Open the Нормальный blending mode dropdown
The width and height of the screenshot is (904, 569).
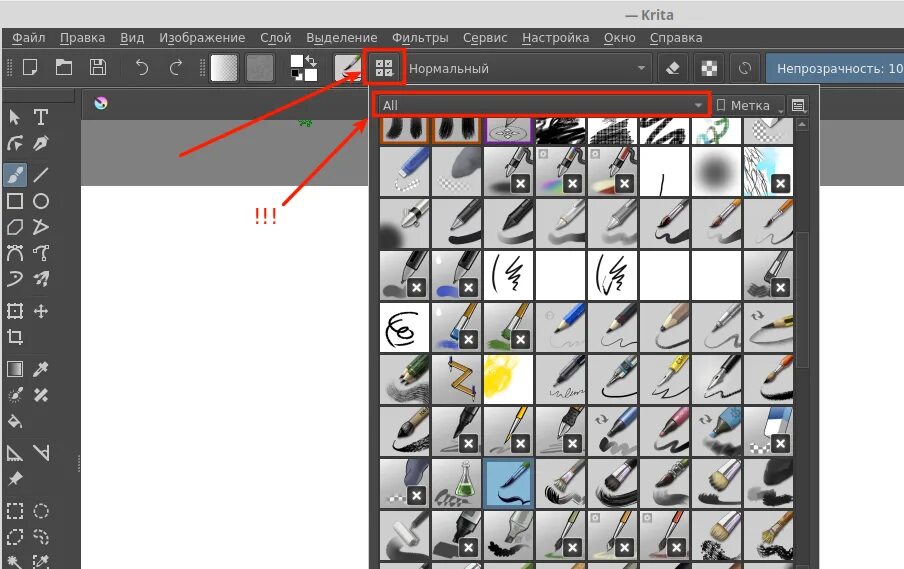(x=528, y=68)
